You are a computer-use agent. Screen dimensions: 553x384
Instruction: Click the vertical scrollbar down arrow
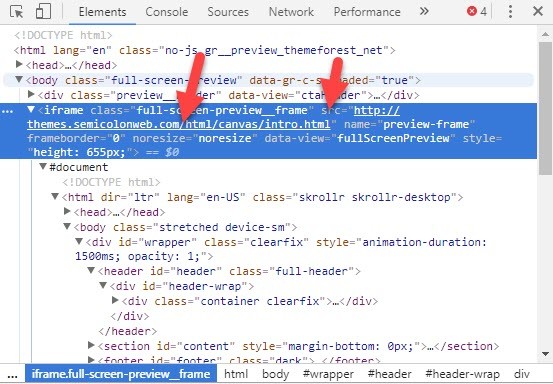[545, 354]
